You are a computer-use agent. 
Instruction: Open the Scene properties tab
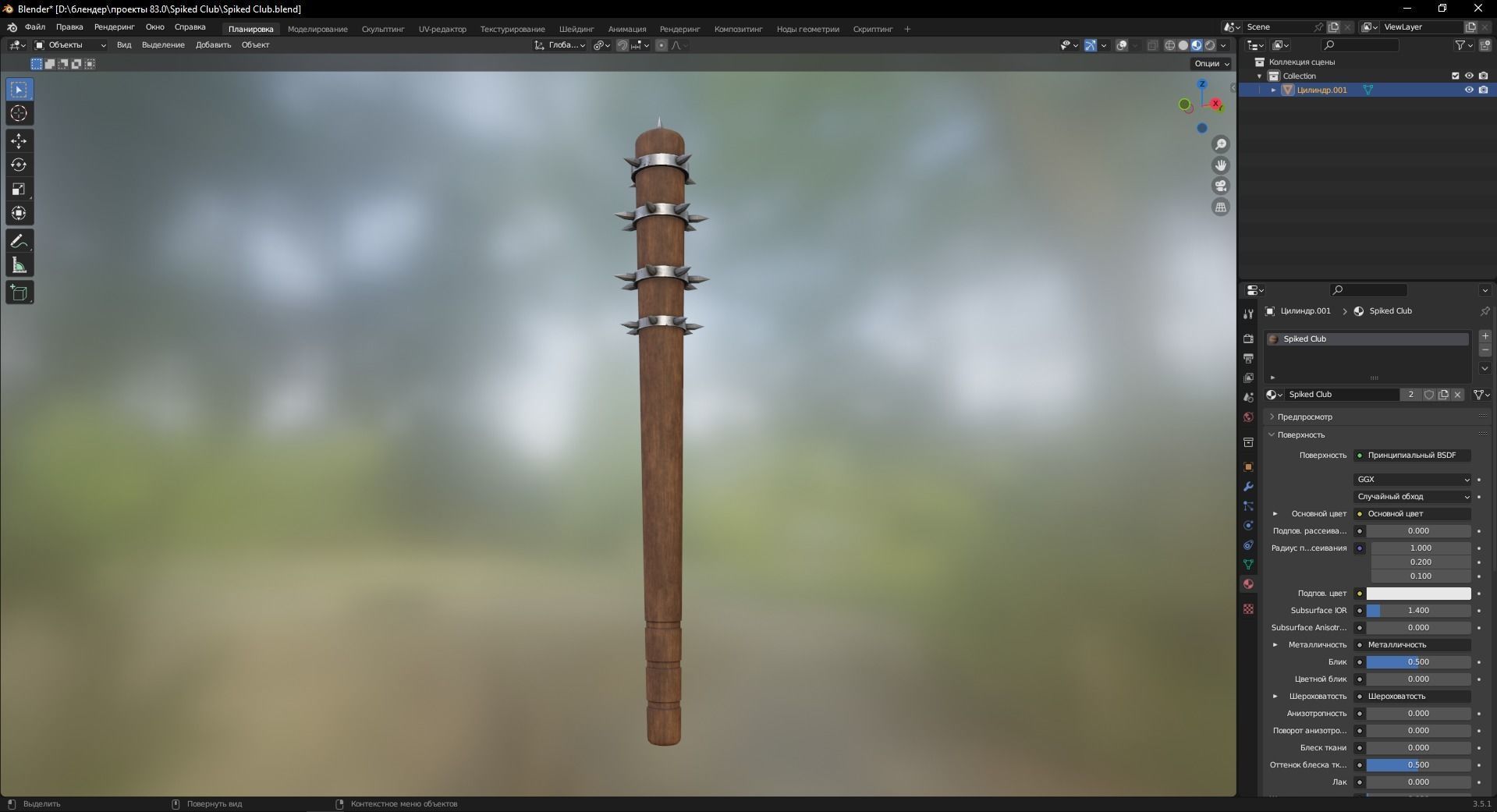coord(1248,398)
